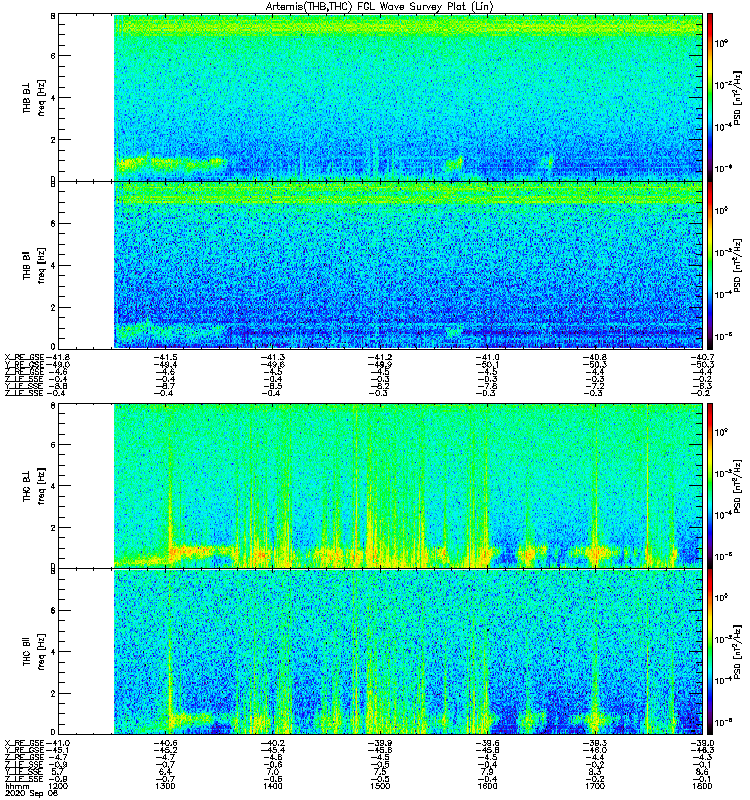The image size is (750, 800).
Task: Click the 'THC B∥ freq [Hz]' axis label
Action: 34,652
